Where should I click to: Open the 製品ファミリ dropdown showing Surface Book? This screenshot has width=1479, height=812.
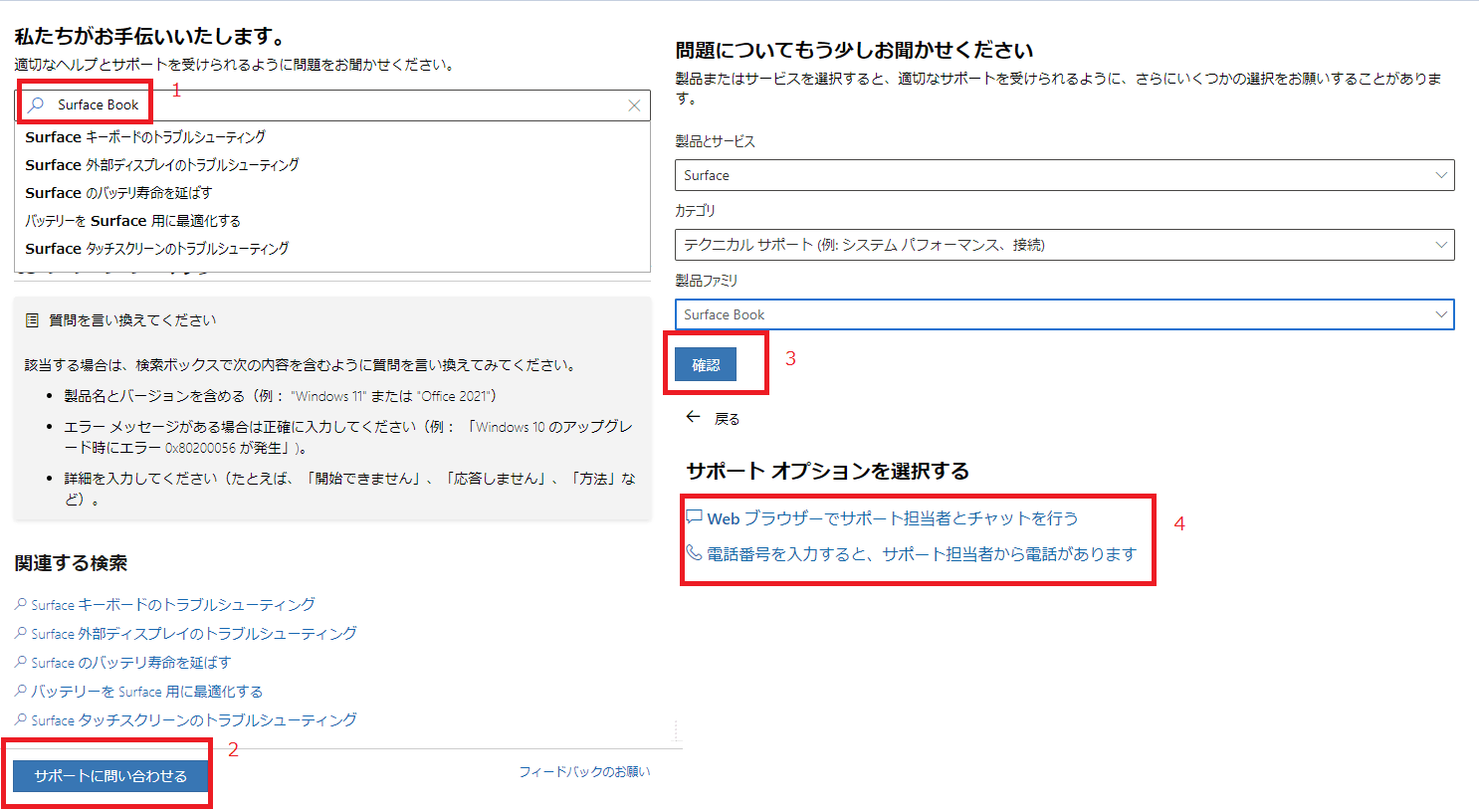tap(1065, 314)
